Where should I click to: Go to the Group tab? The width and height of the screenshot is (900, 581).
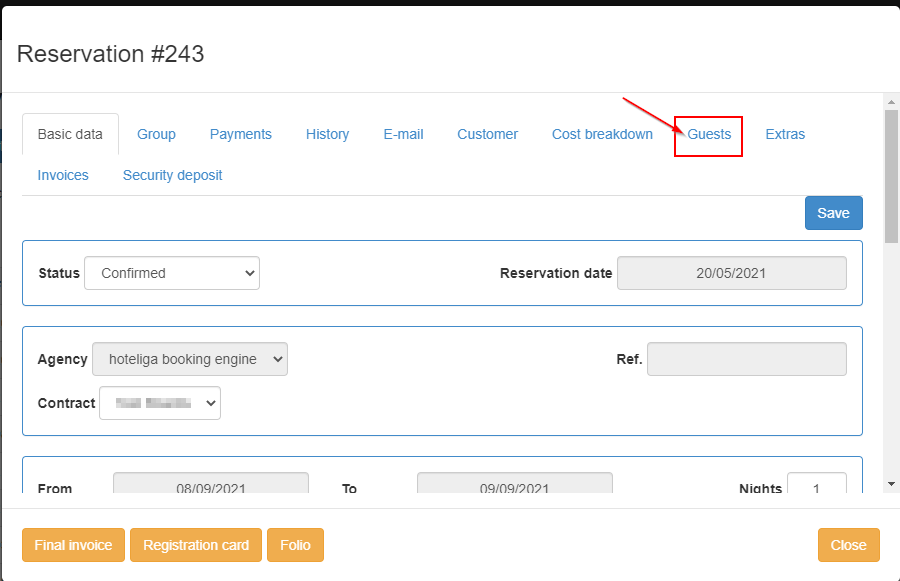(156, 134)
